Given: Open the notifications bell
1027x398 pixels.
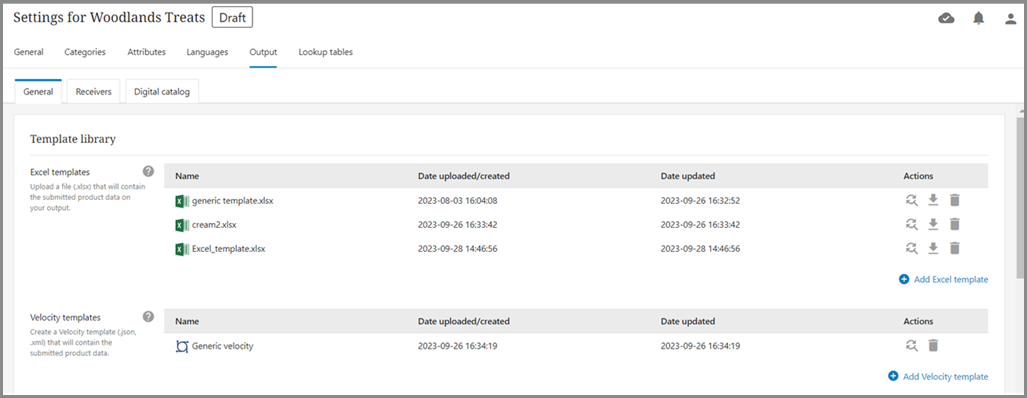Looking at the screenshot, I should pos(979,18).
